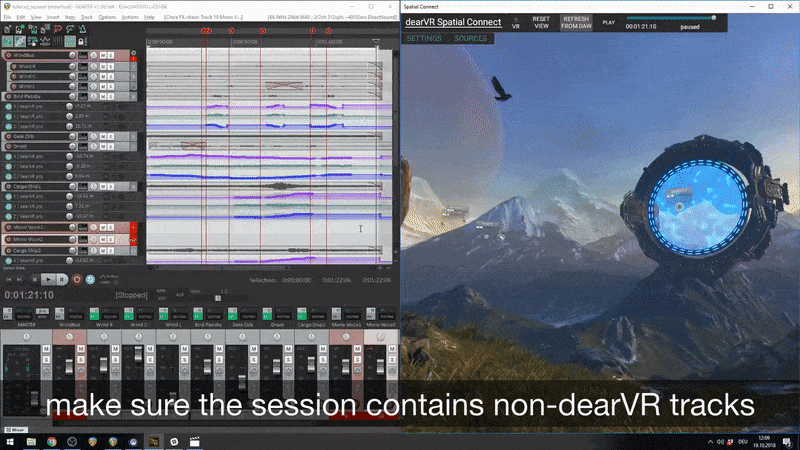Arm record on the Cargo Ship2 track

[9, 251]
